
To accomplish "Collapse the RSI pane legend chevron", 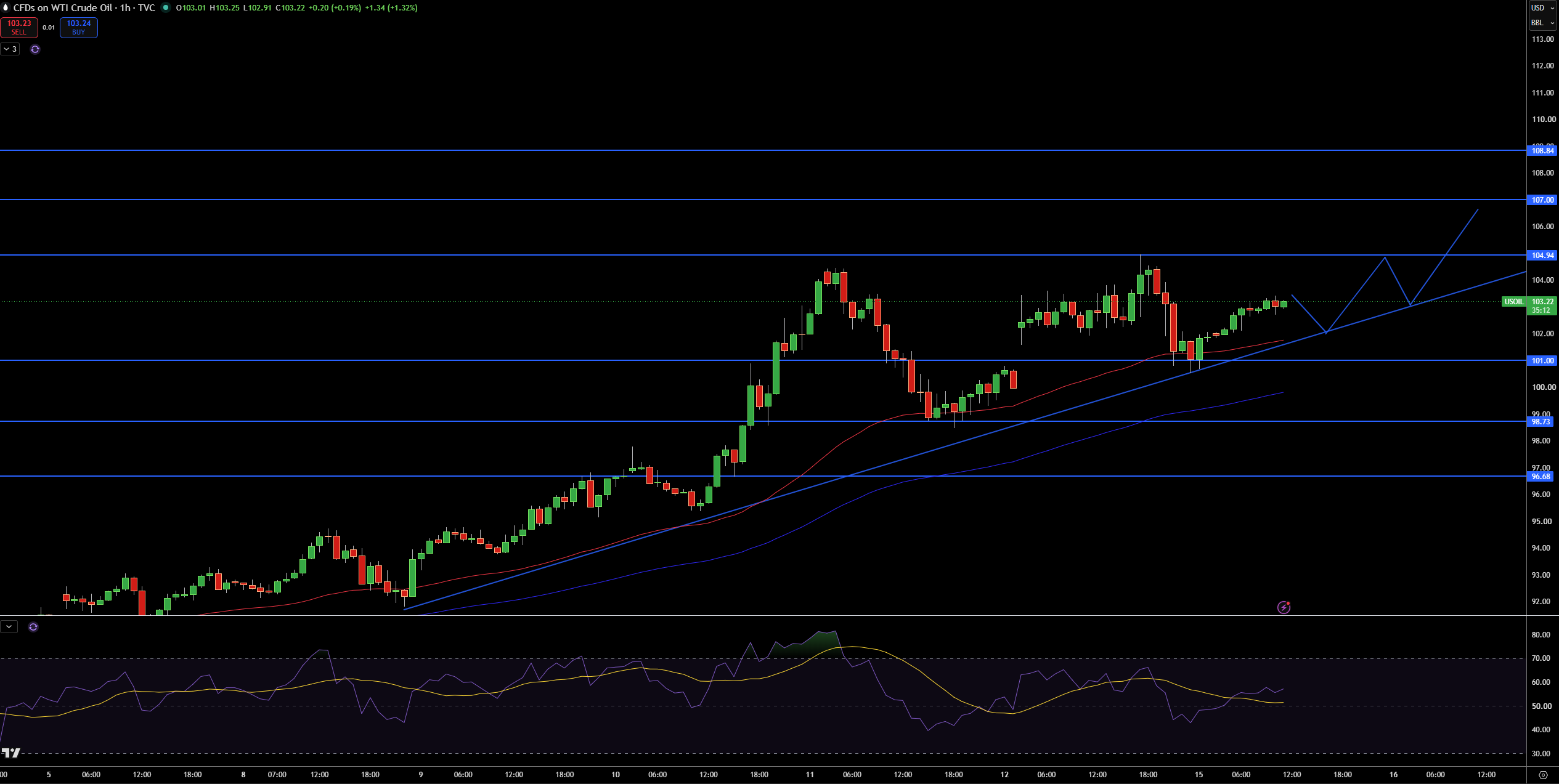I will point(9,627).
